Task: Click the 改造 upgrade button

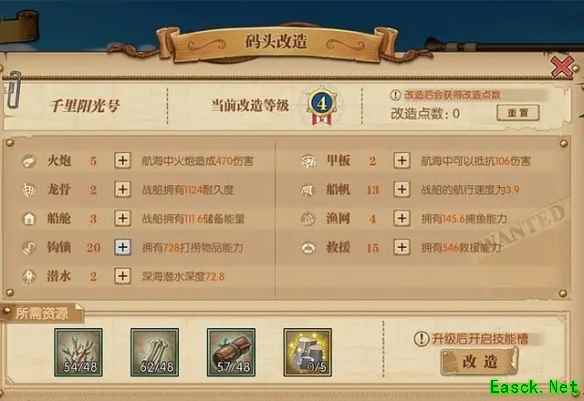Action: [479, 361]
